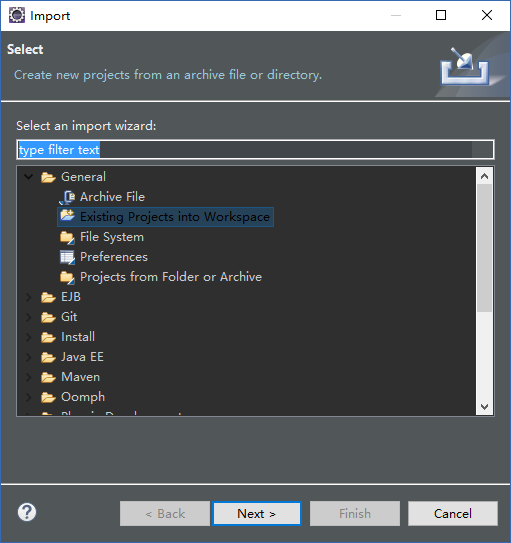Screen dimensions: 511x543
Task: Open the help question mark icon
Action: (27, 512)
